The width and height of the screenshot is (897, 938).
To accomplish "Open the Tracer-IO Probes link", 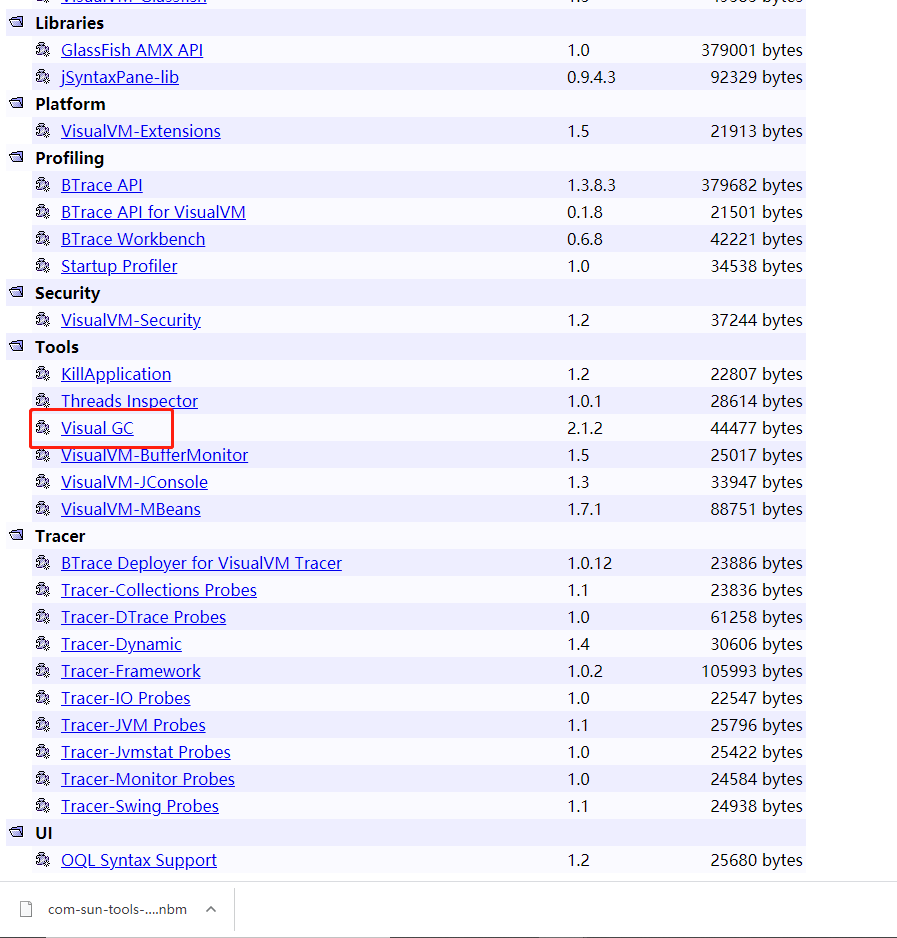I will pyautogui.click(x=126, y=698).
